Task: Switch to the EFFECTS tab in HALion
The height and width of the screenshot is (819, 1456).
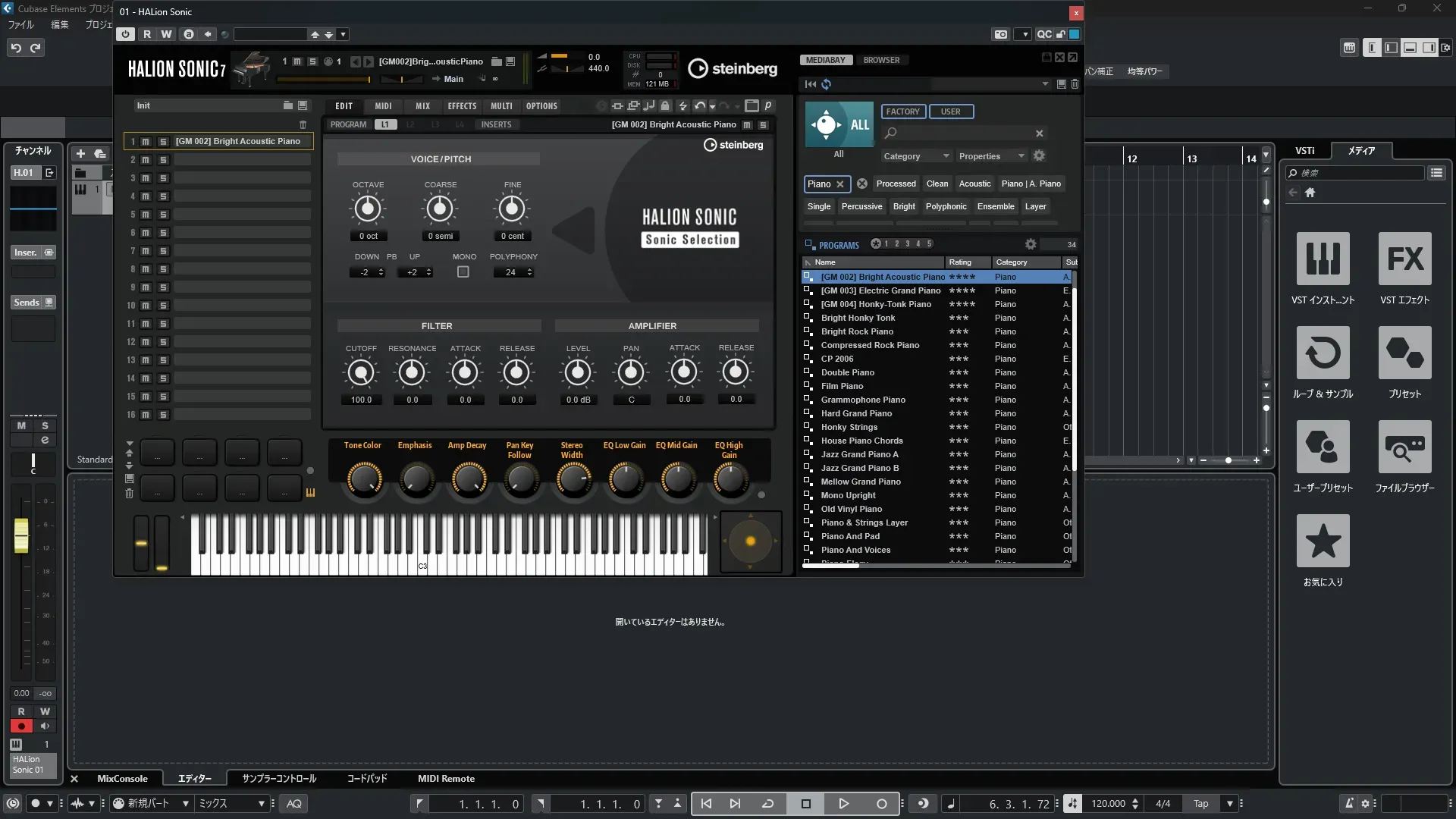Action: click(462, 106)
